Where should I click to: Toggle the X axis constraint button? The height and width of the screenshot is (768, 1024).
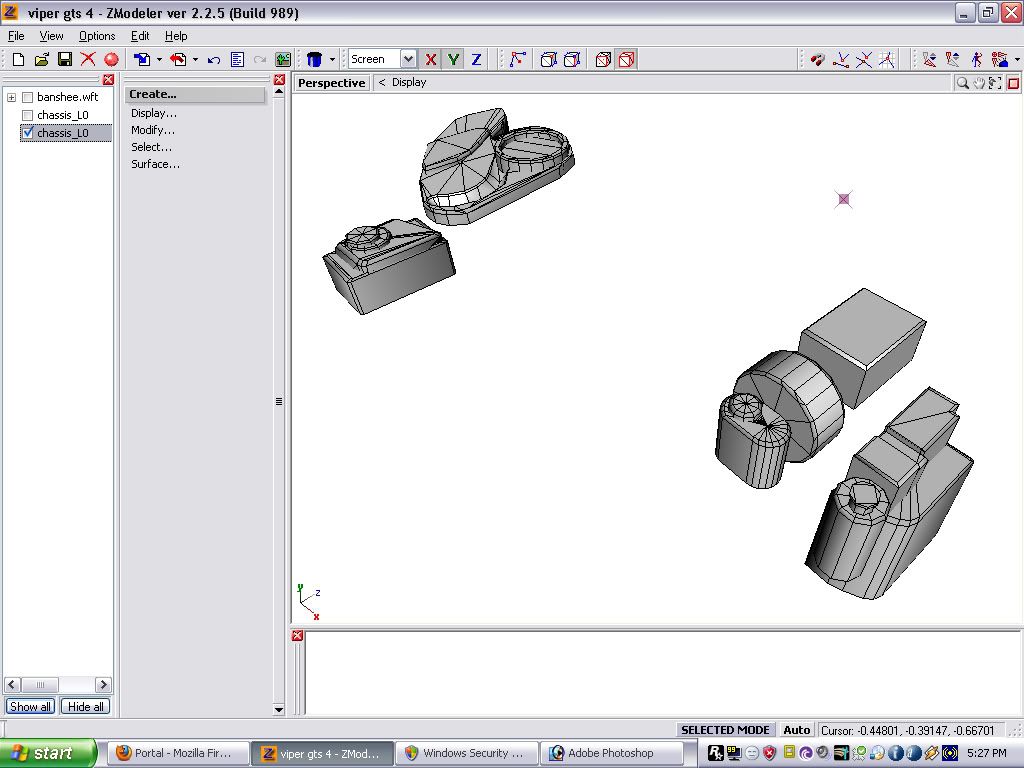[431, 60]
